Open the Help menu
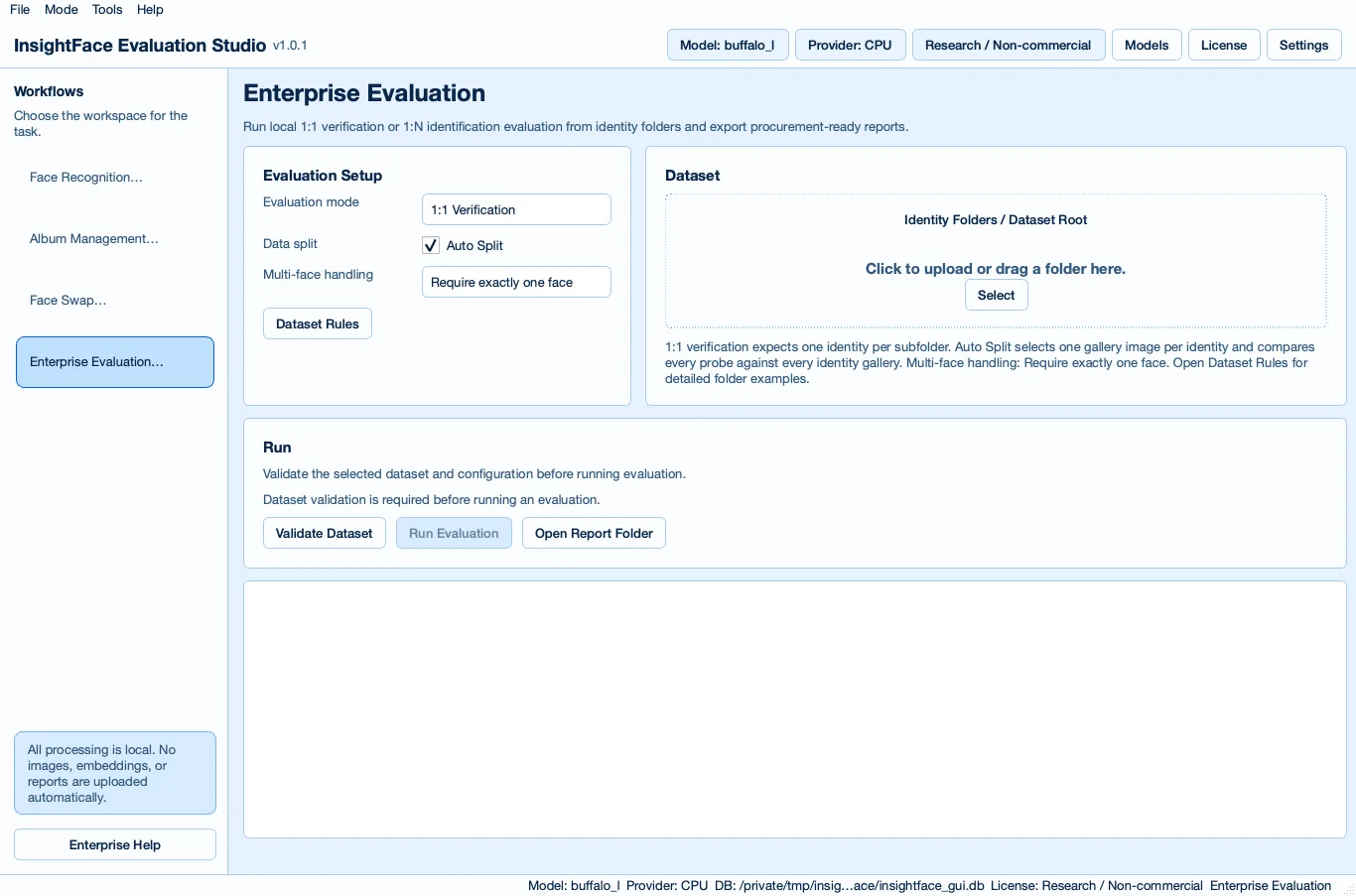Viewport: 1356px width, 896px height. [x=150, y=10]
